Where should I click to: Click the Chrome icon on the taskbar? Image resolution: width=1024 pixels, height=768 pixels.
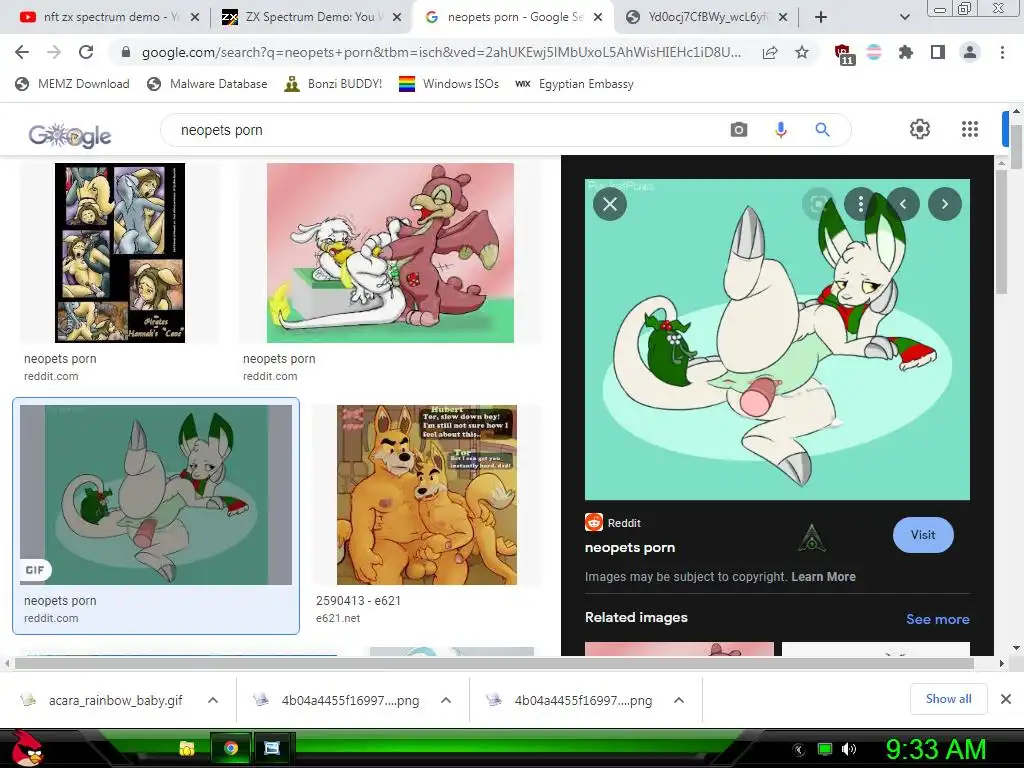point(230,748)
